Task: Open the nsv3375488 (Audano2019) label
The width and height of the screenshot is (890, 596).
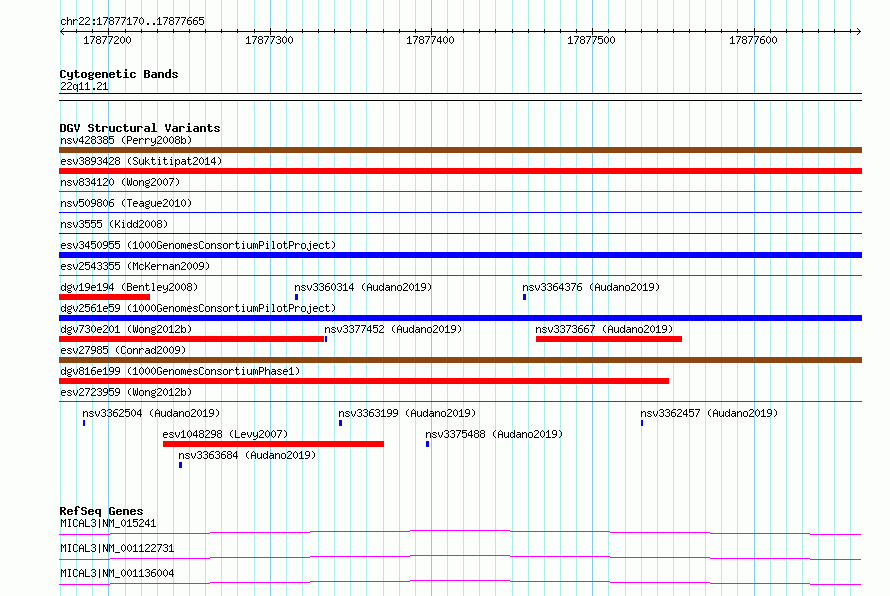Action: pos(494,434)
